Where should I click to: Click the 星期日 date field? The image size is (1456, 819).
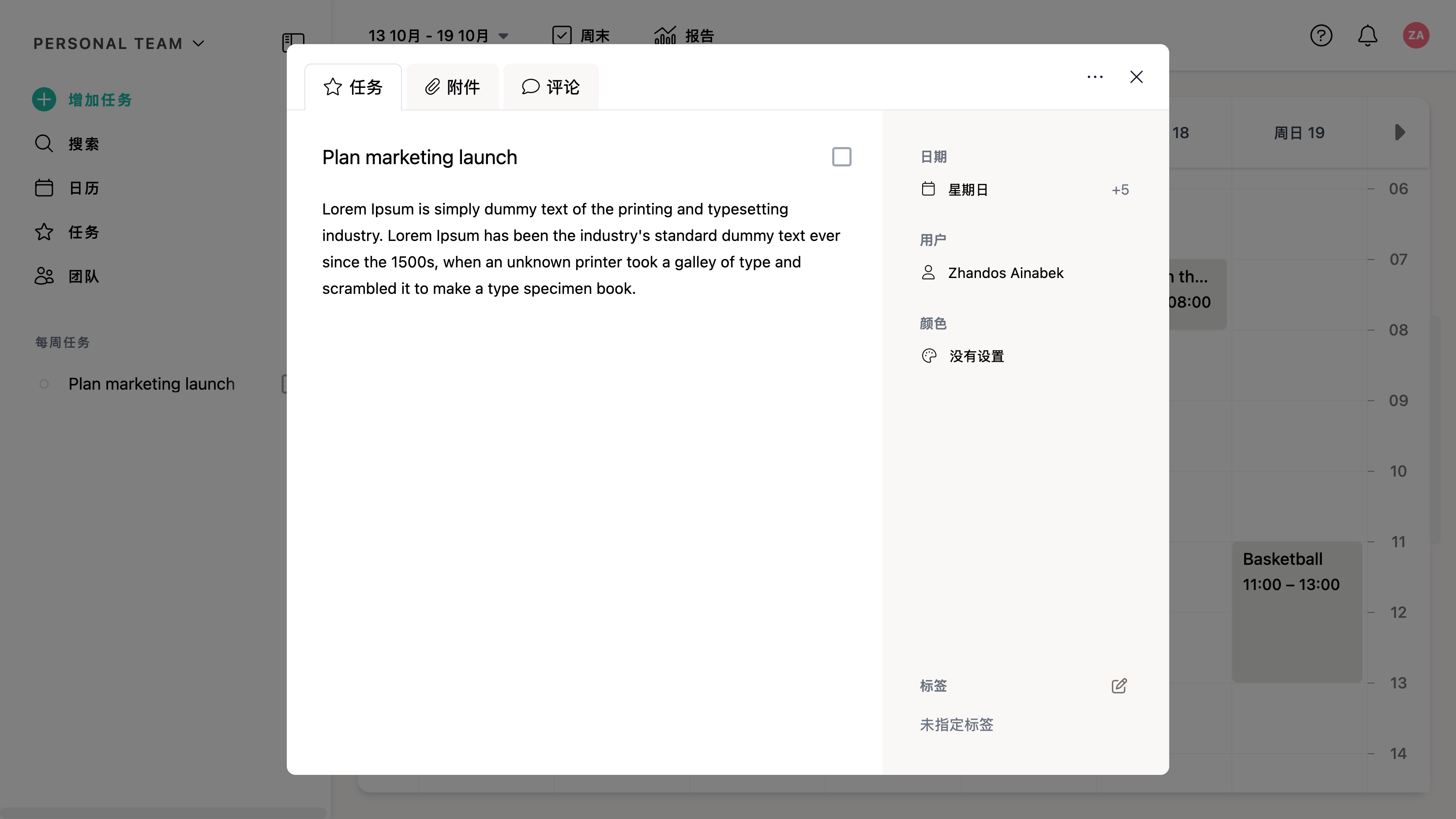point(968,189)
